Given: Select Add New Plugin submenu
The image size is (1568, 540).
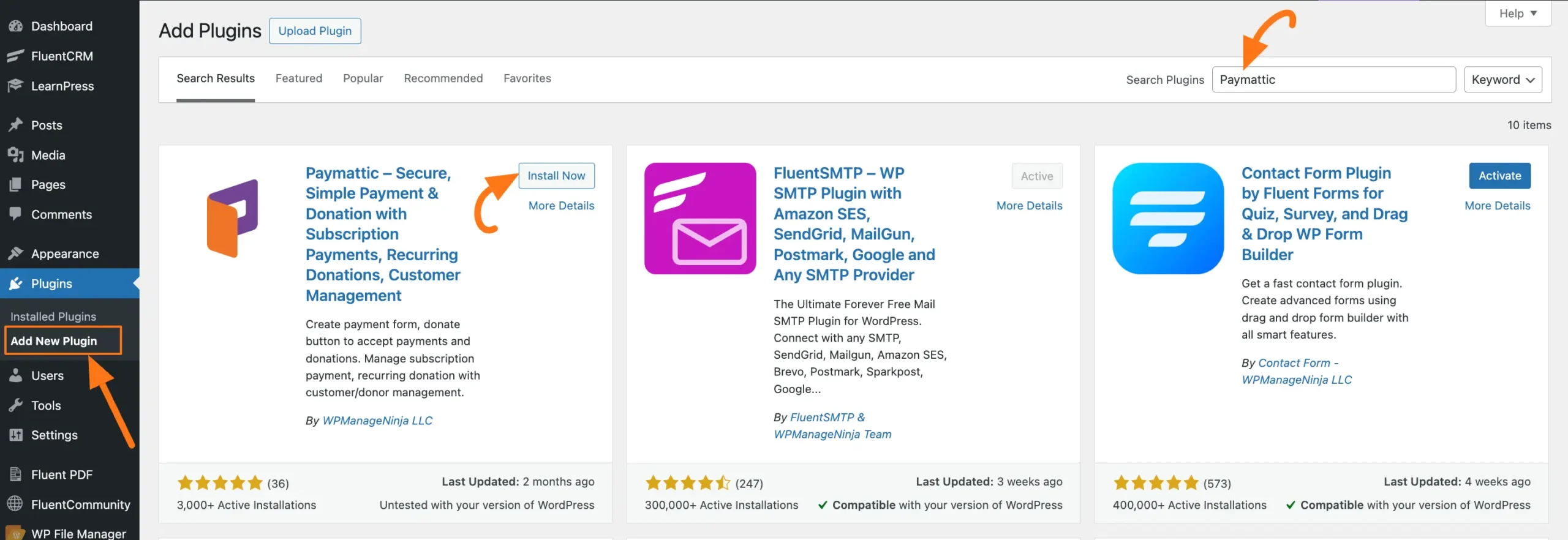Looking at the screenshot, I should [54, 341].
